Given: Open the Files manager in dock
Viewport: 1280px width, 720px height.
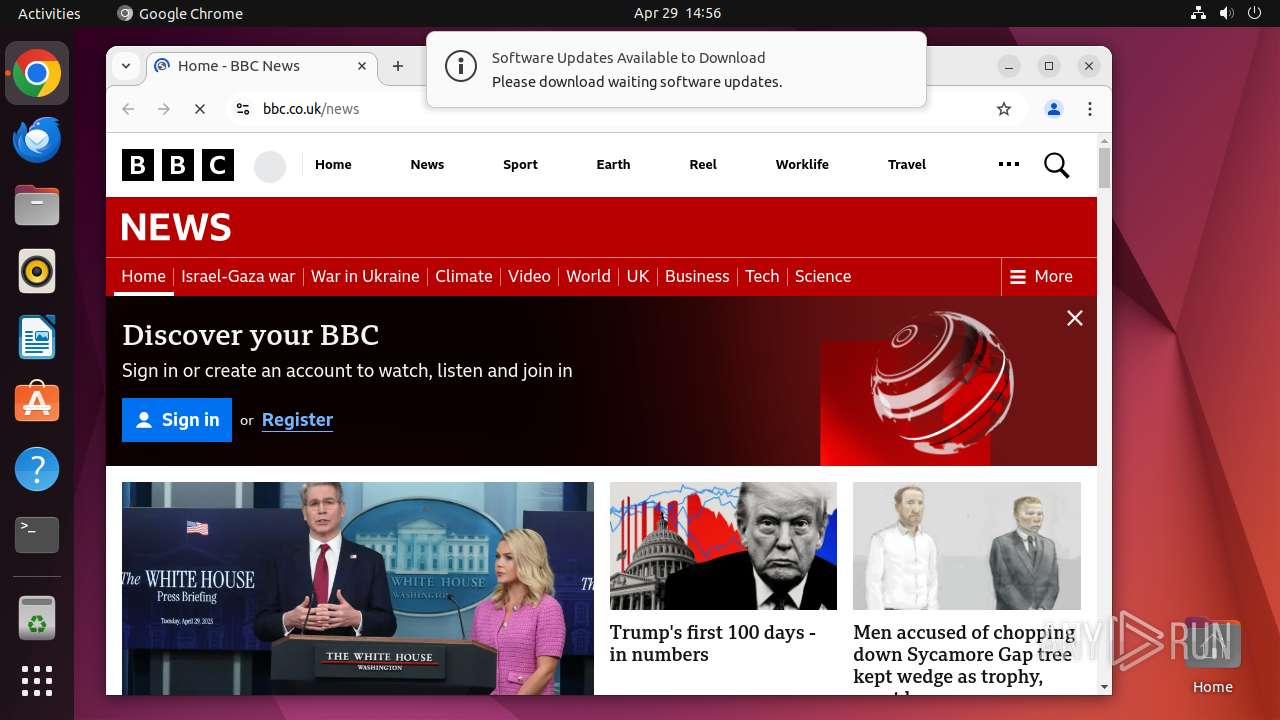Looking at the screenshot, I should (37, 206).
